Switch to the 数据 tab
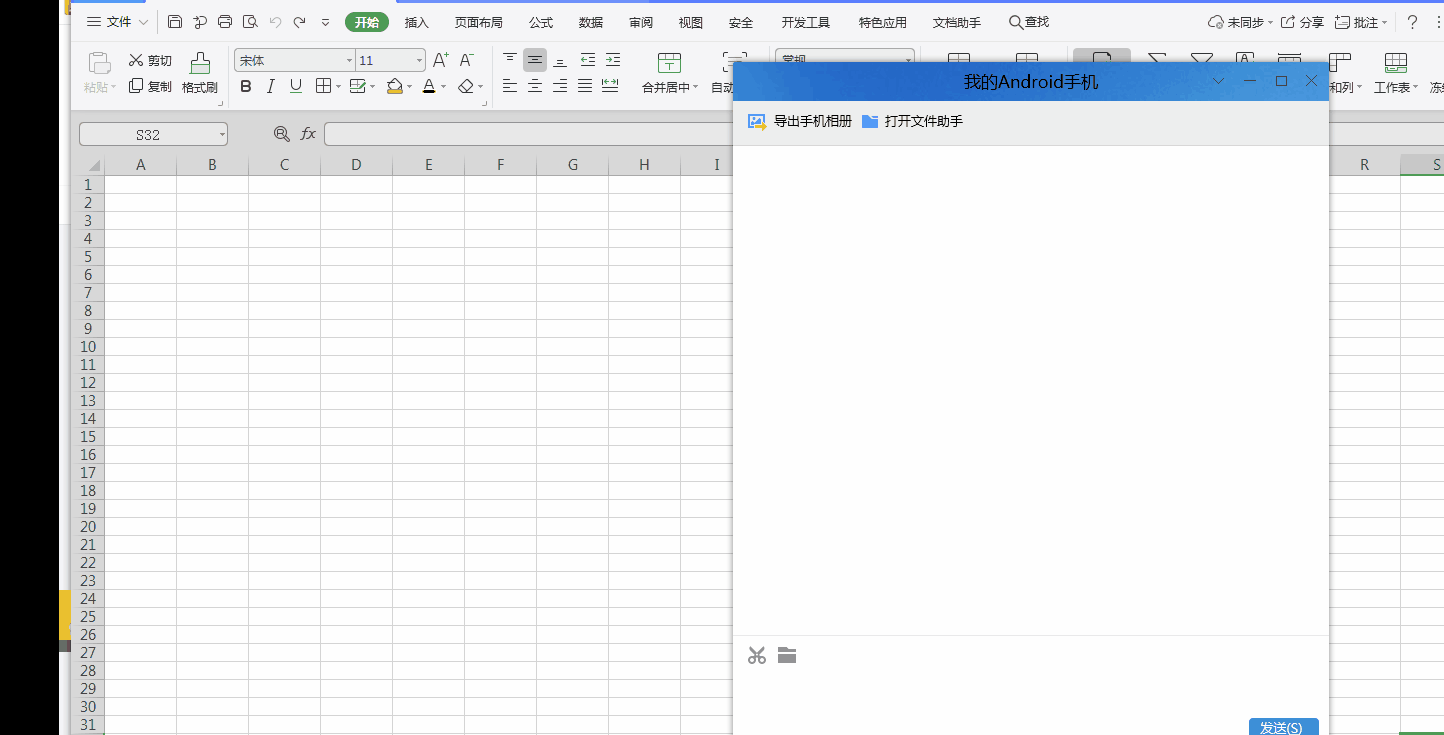This screenshot has width=1444, height=735. click(591, 22)
